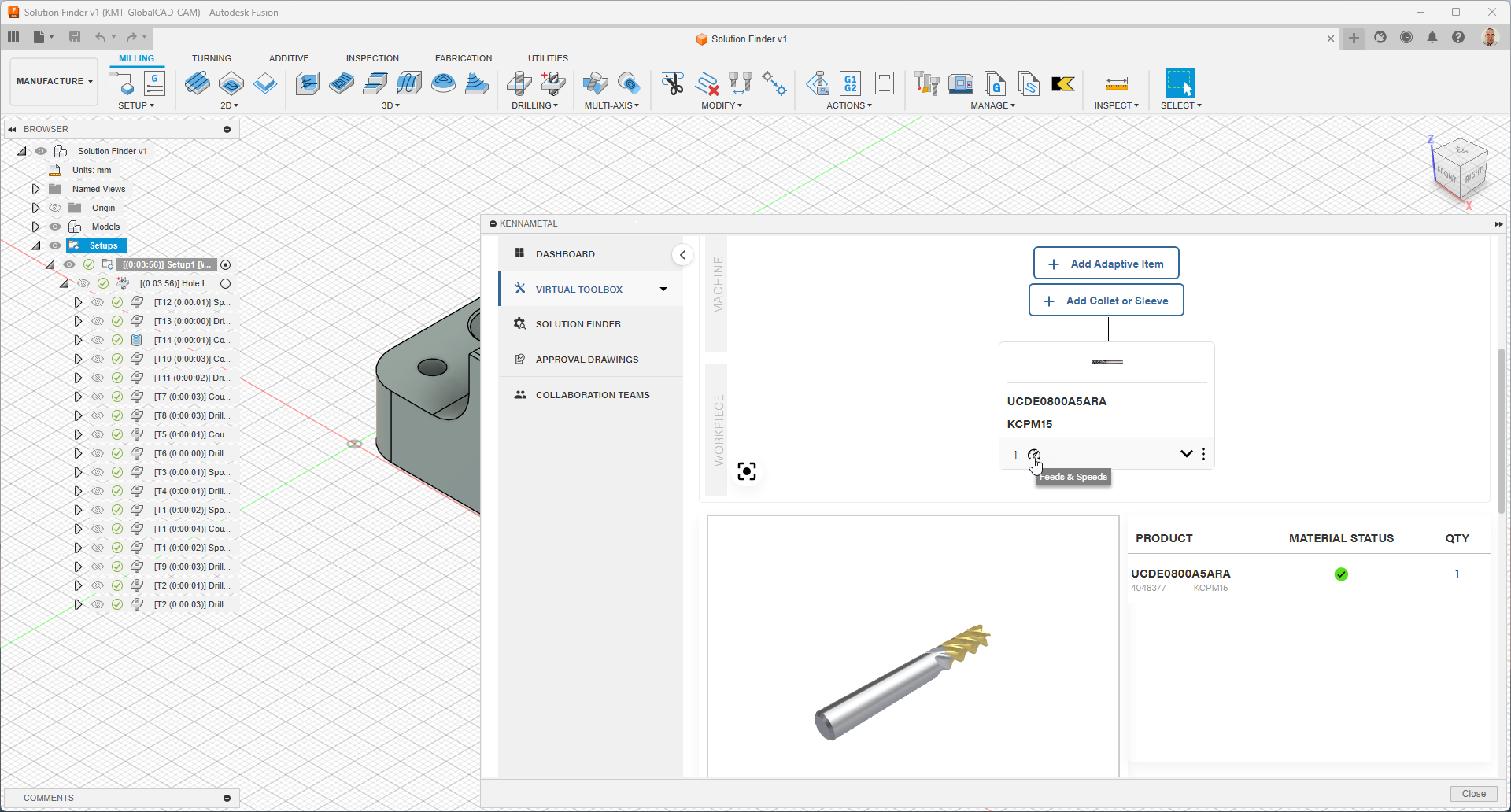Hide the Models component with eye icon
The height and width of the screenshot is (812, 1511).
[x=55, y=227]
